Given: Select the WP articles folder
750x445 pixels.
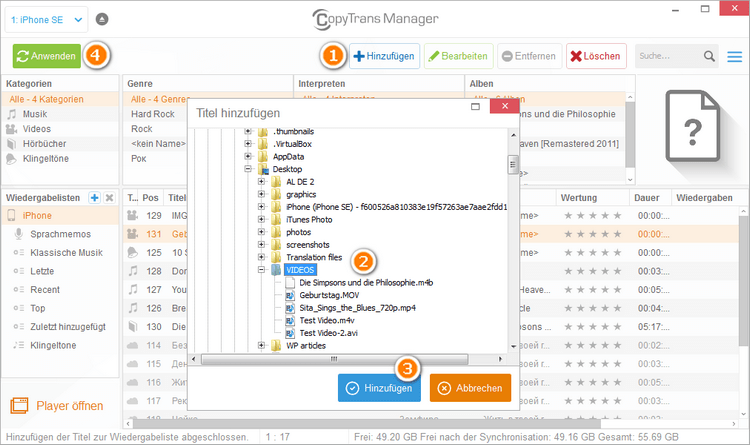Looking at the screenshot, I should (x=306, y=345).
